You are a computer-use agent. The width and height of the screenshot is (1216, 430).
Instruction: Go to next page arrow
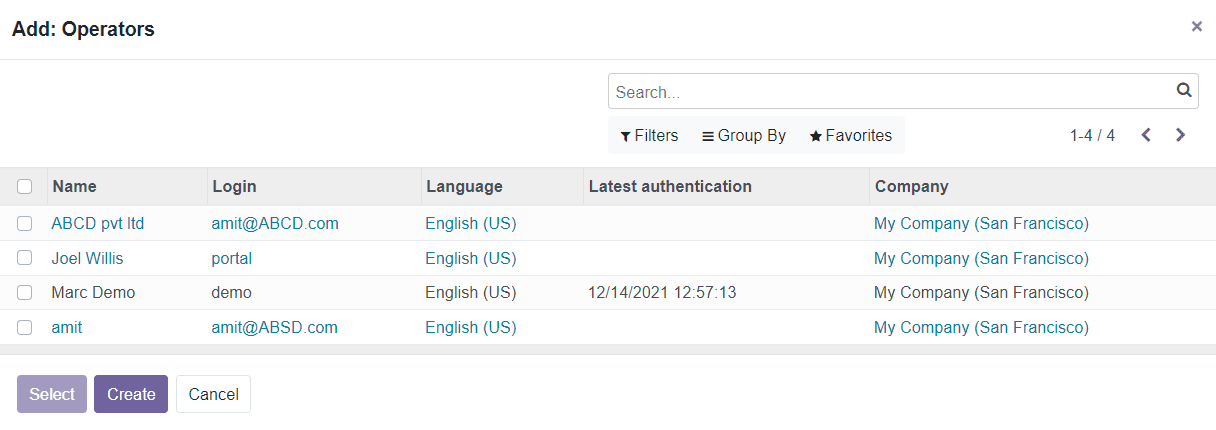coord(1180,135)
